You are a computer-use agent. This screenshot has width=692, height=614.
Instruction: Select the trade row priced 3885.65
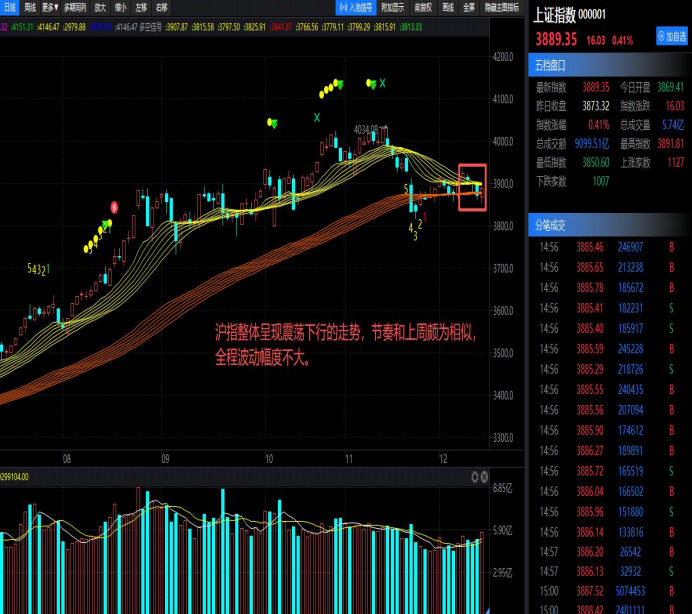pyautogui.click(x=610, y=267)
